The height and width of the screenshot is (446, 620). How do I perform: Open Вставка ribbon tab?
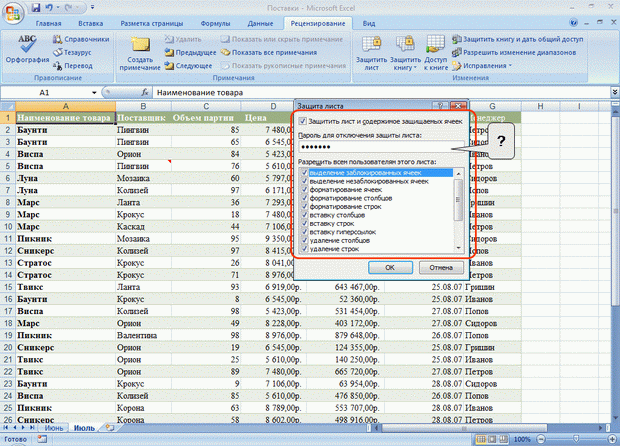pyautogui.click(x=91, y=23)
